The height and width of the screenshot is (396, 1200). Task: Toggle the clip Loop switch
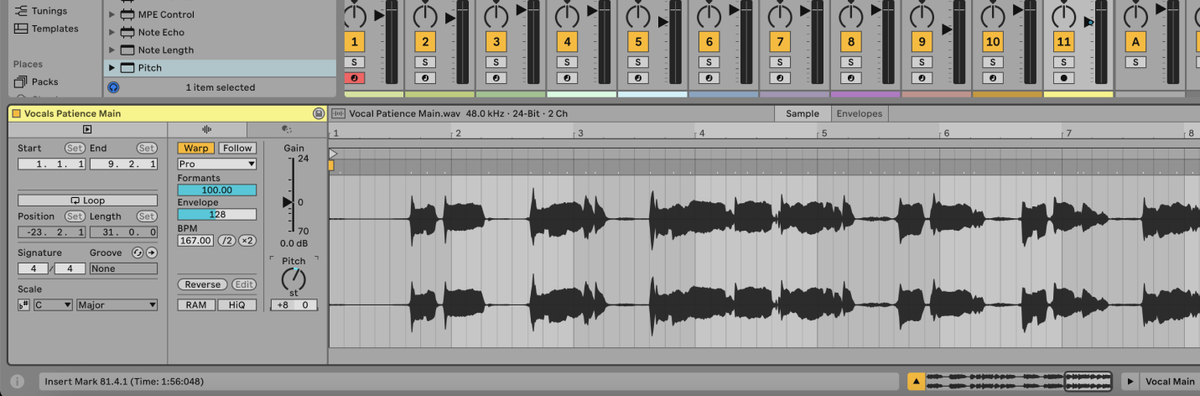[x=87, y=201]
